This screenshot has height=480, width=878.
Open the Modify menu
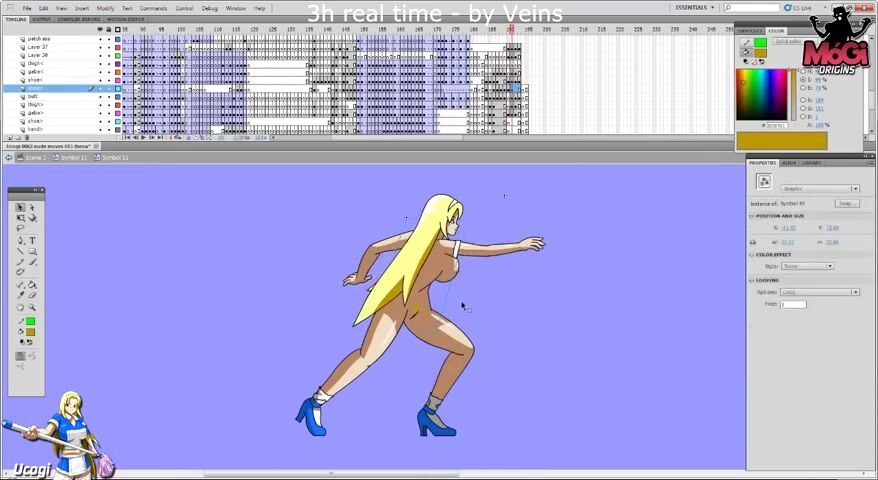[x=105, y=8]
